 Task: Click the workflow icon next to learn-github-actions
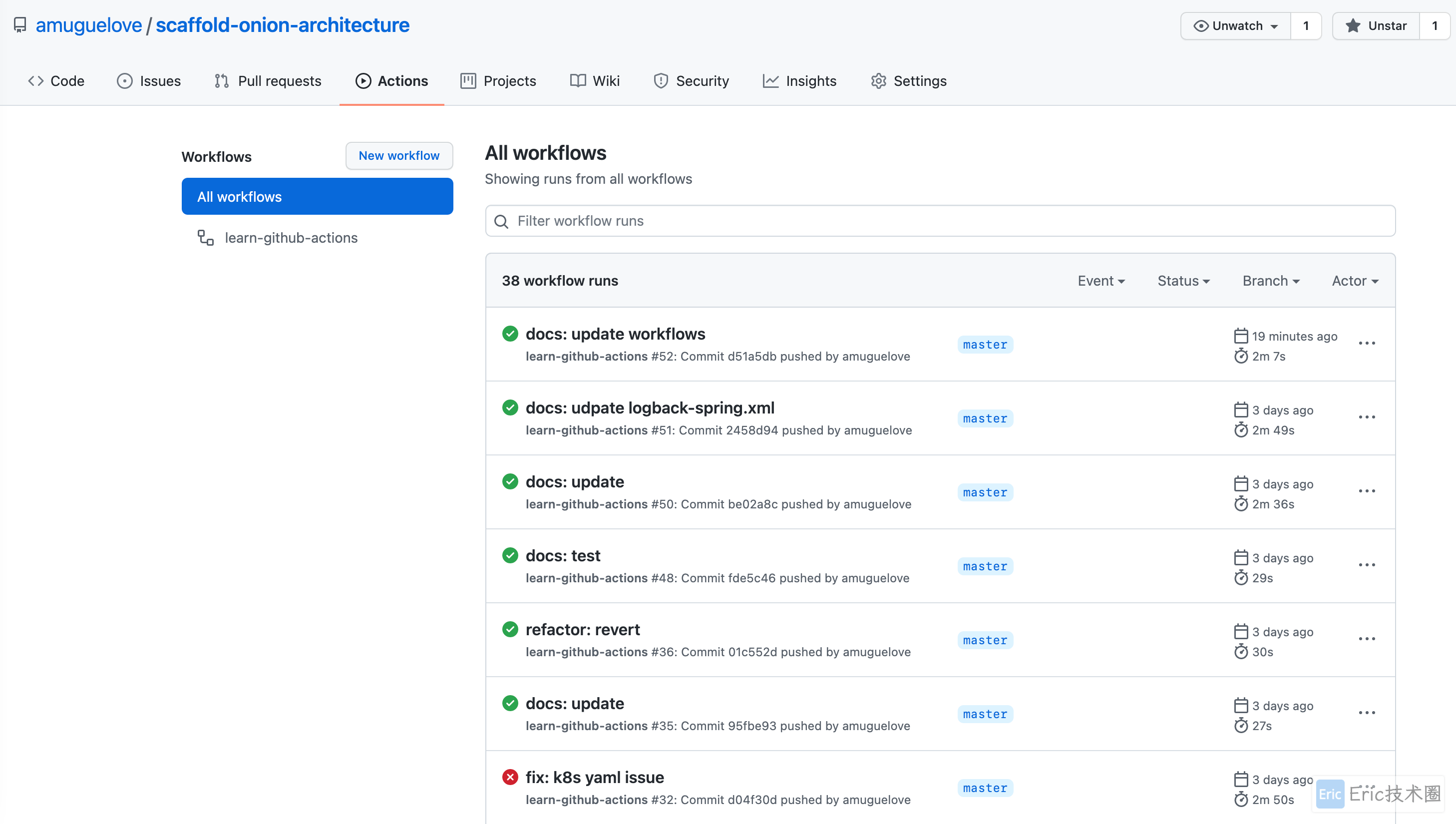[x=205, y=238]
